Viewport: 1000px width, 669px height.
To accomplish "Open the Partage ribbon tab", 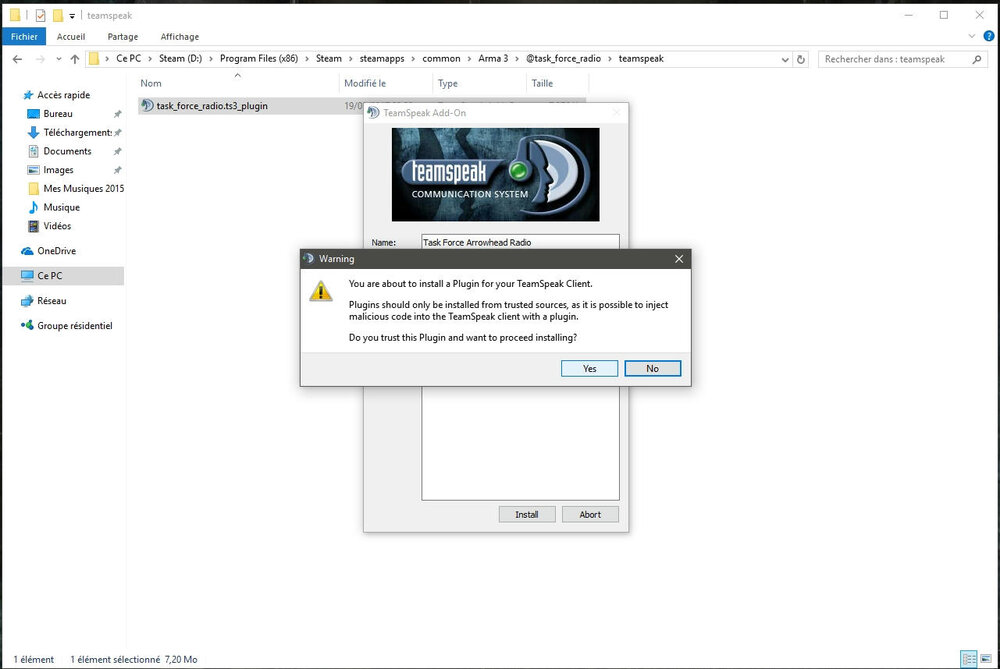I will pos(122,36).
